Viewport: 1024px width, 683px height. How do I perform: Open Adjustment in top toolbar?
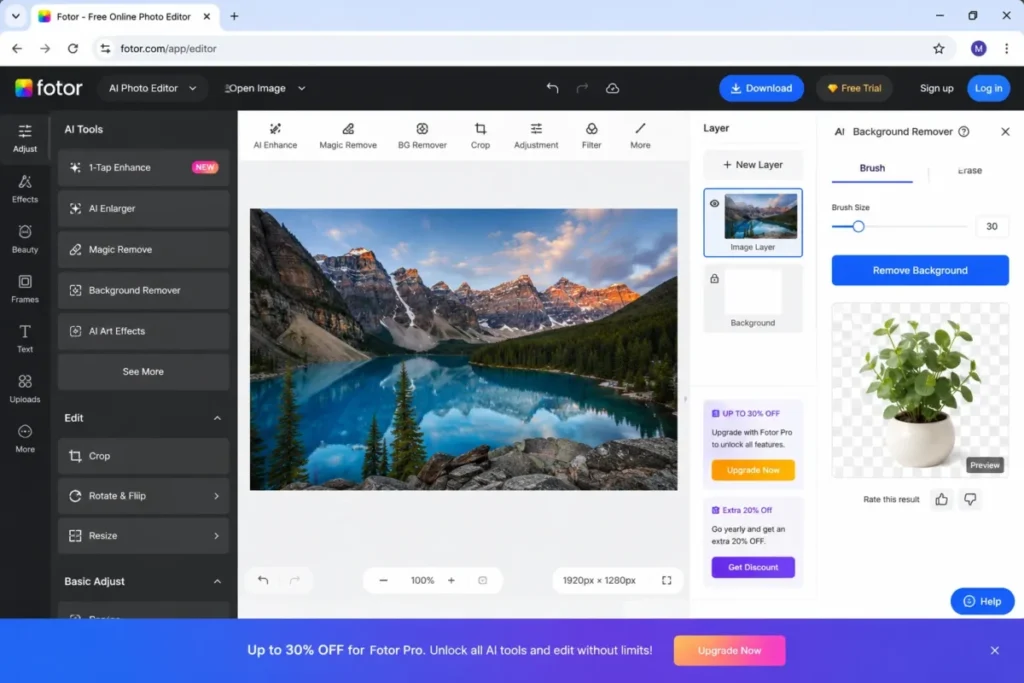coord(536,136)
